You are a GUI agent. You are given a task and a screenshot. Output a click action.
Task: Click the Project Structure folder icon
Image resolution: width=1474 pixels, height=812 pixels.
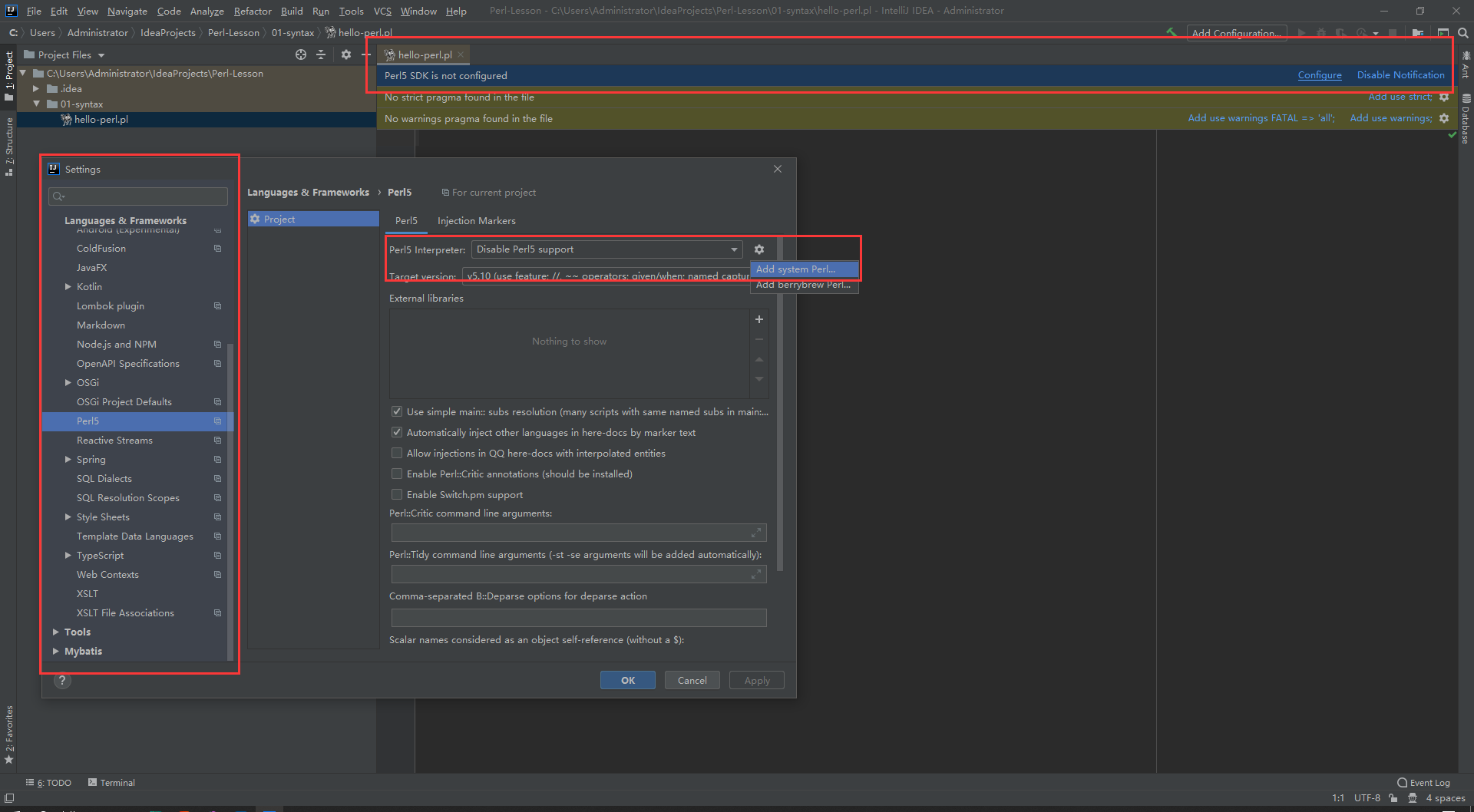click(x=1417, y=33)
